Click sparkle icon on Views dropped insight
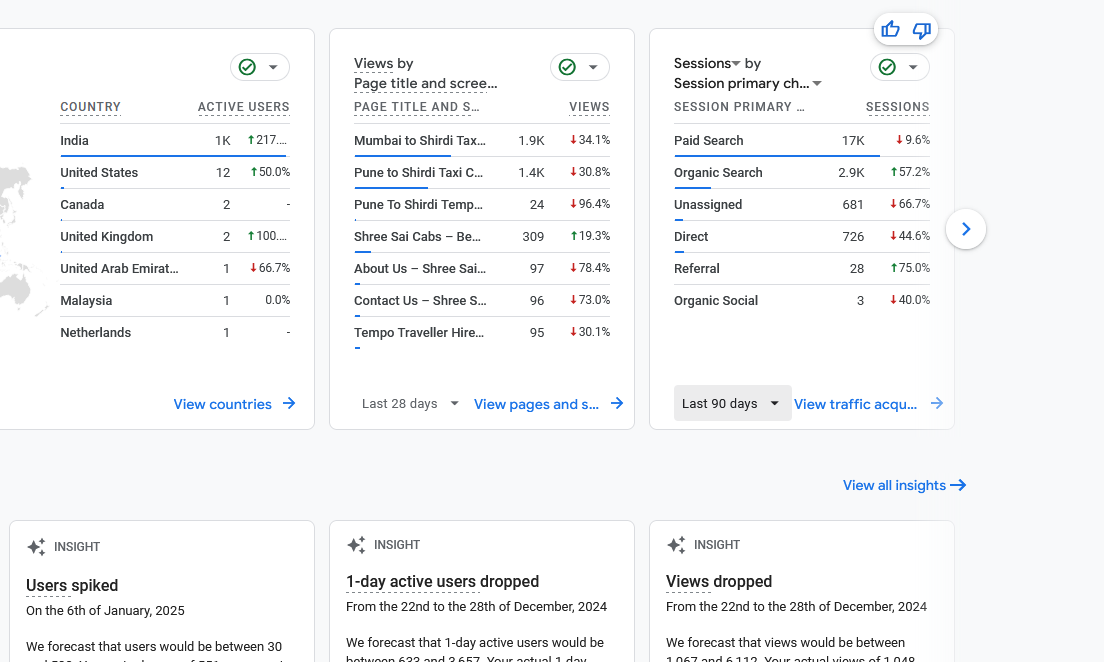This screenshot has height=662, width=1104. point(676,545)
